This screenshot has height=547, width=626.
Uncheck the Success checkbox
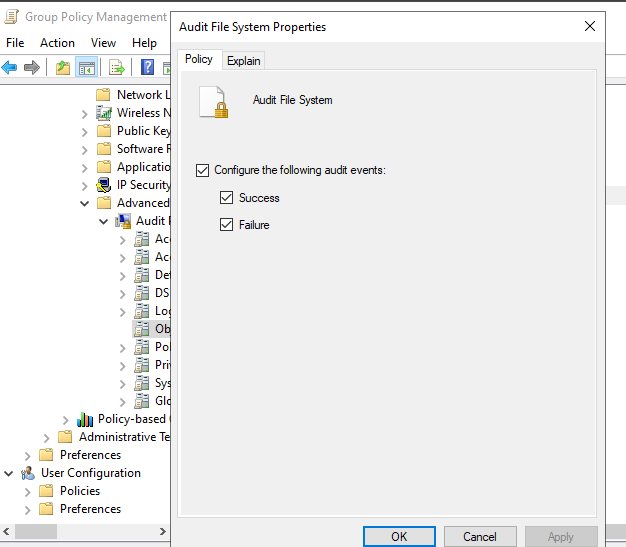(x=226, y=198)
